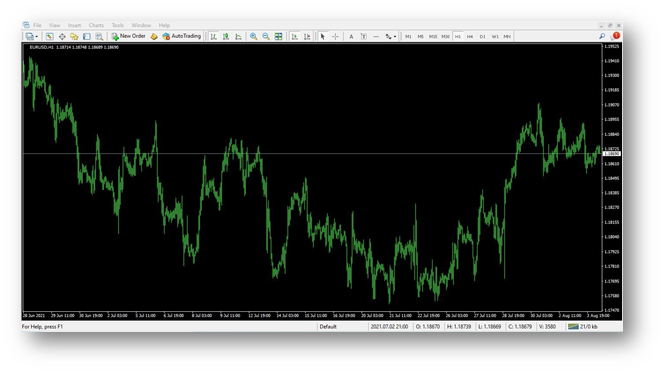Click the 28 Jun 2021 time axis label
The image size is (665, 374).
click(34, 315)
